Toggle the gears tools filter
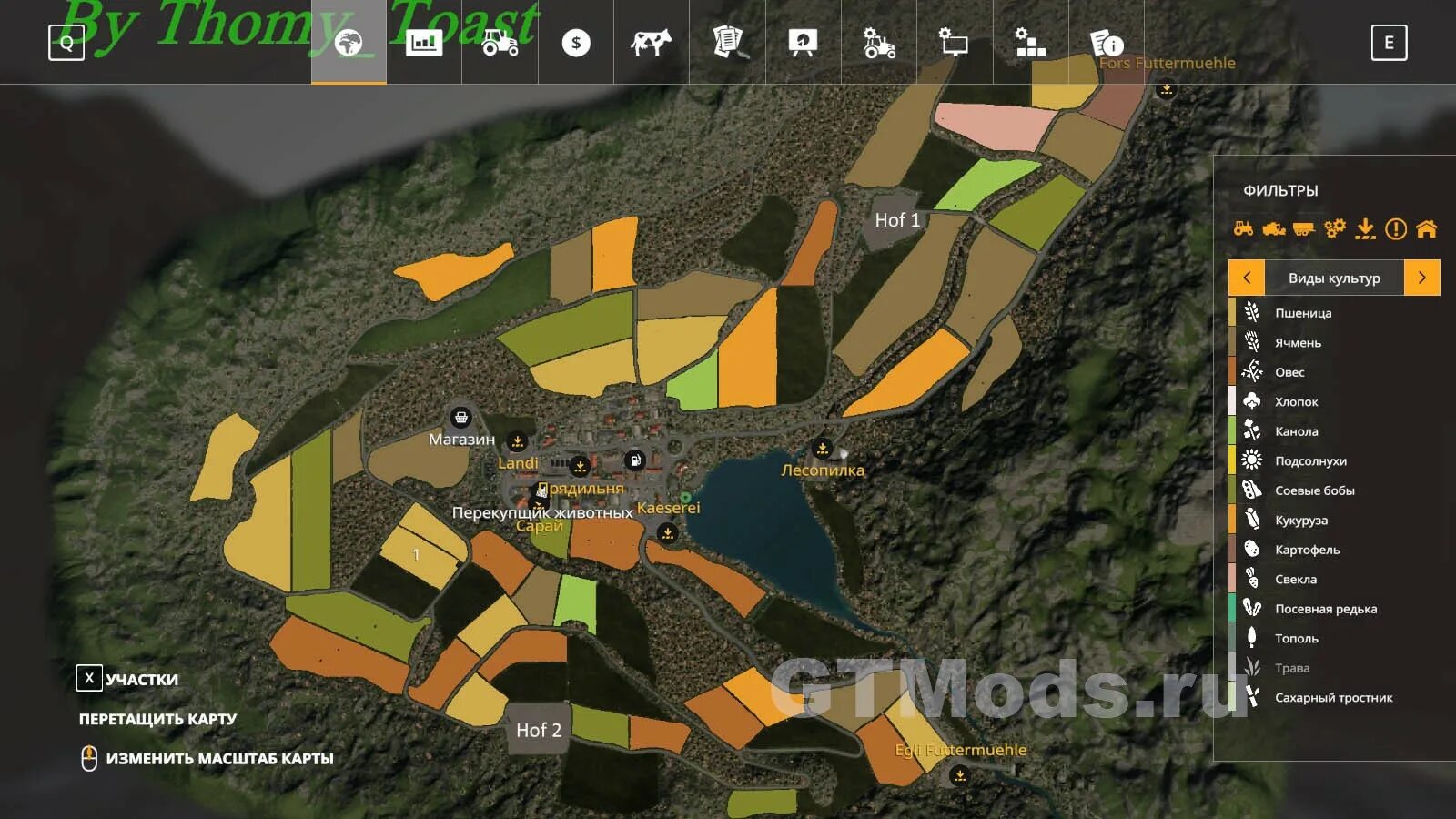Viewport: 1456px width, 819px height. [x=1335, y=228]
